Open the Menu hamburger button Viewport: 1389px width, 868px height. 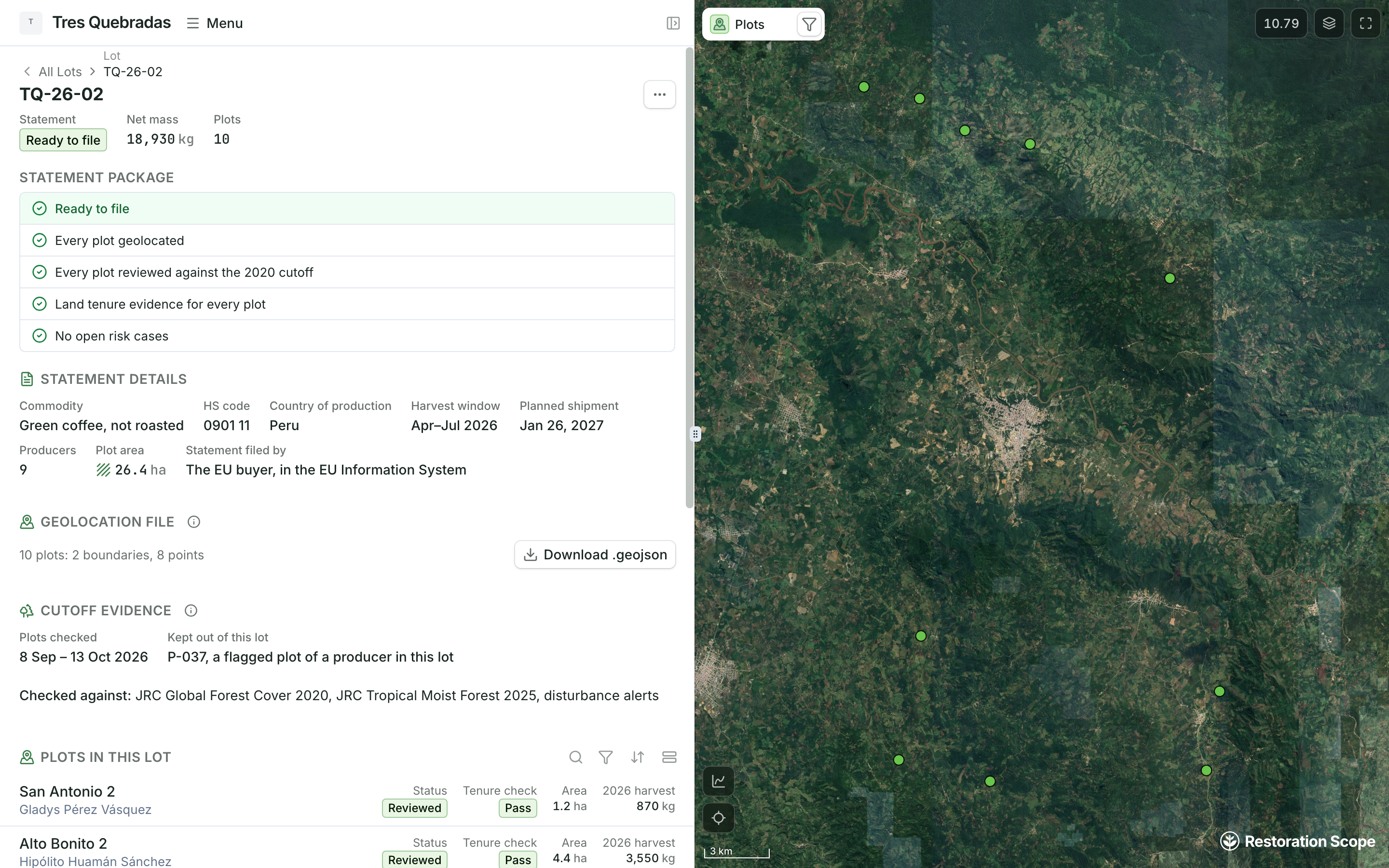[215, 23]
